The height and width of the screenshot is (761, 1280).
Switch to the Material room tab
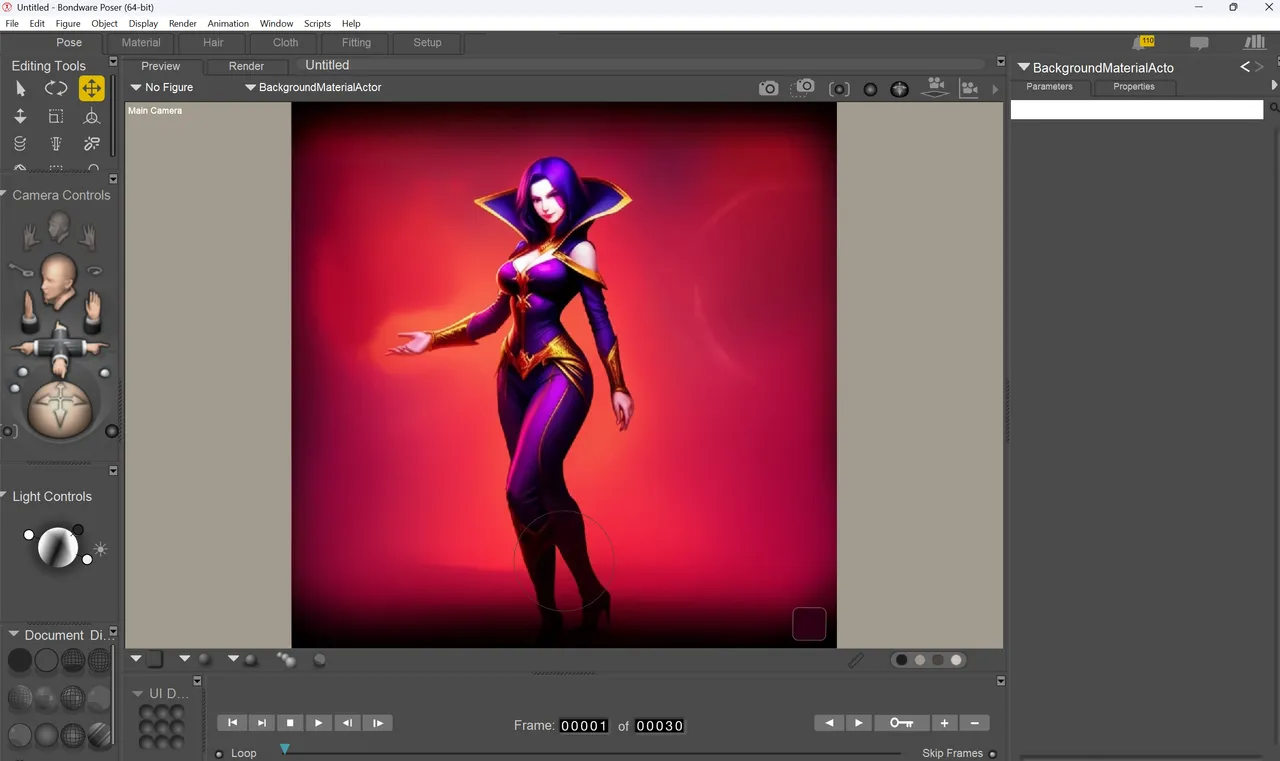[141, 43]
